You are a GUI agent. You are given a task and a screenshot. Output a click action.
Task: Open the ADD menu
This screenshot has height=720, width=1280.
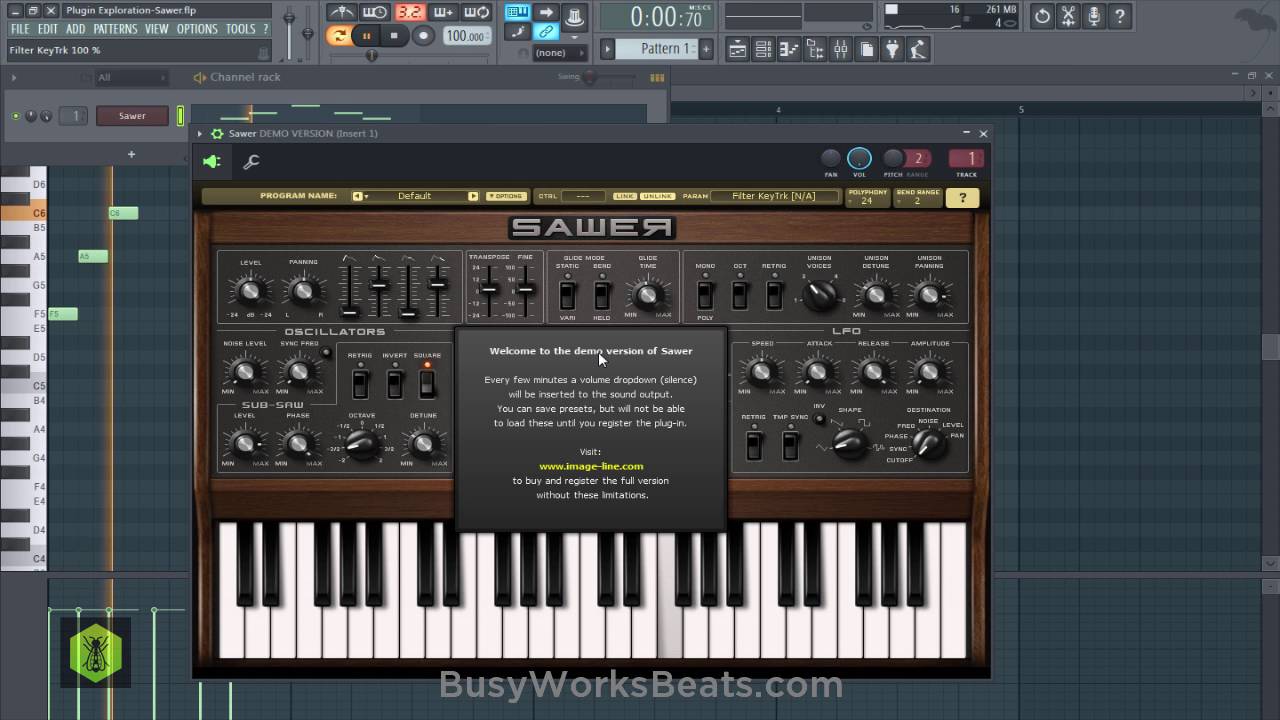76,29
